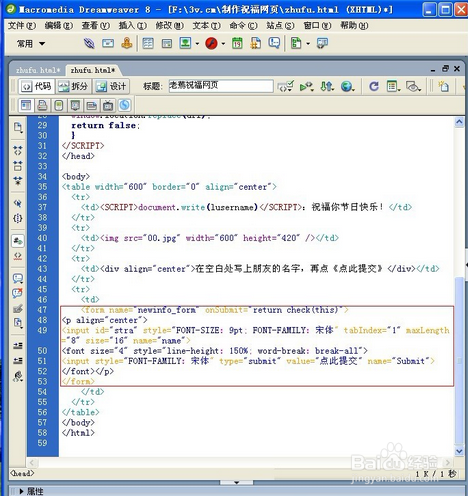Open the 插入 menu
468x496 pixels.
[x=133, y=26]
